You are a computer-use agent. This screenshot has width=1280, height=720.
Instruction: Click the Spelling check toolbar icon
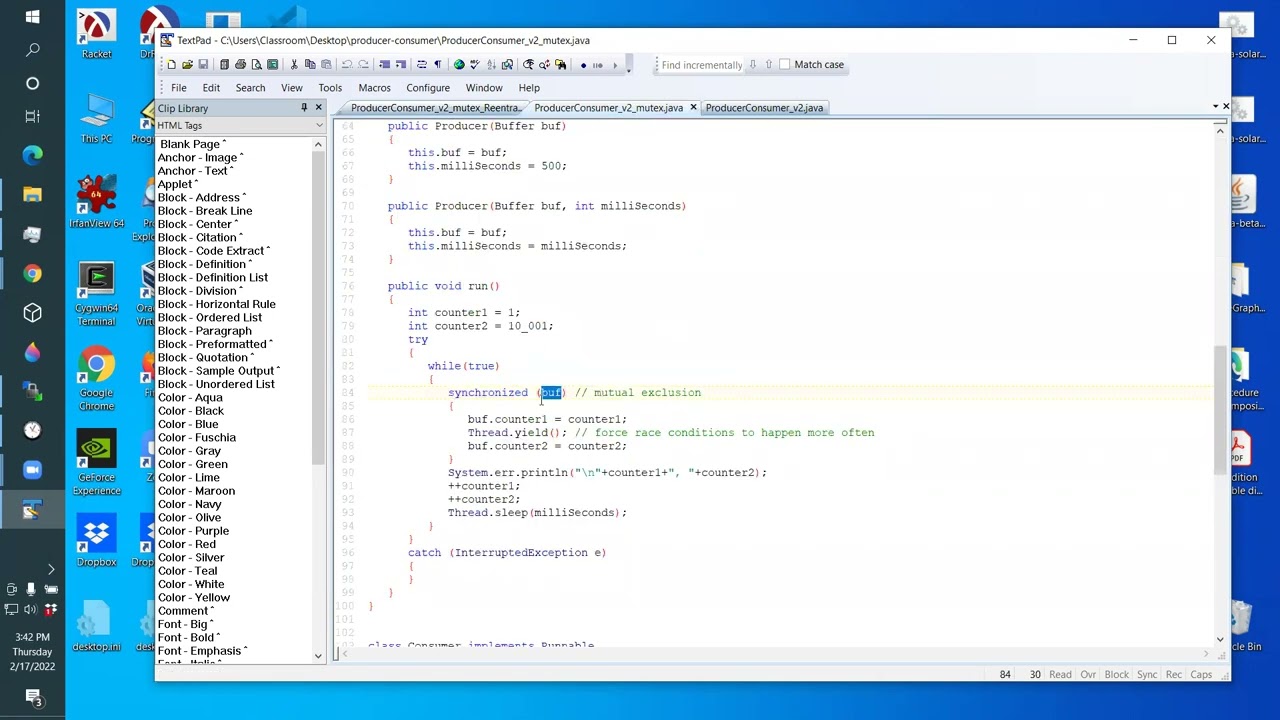coord(475,65)
